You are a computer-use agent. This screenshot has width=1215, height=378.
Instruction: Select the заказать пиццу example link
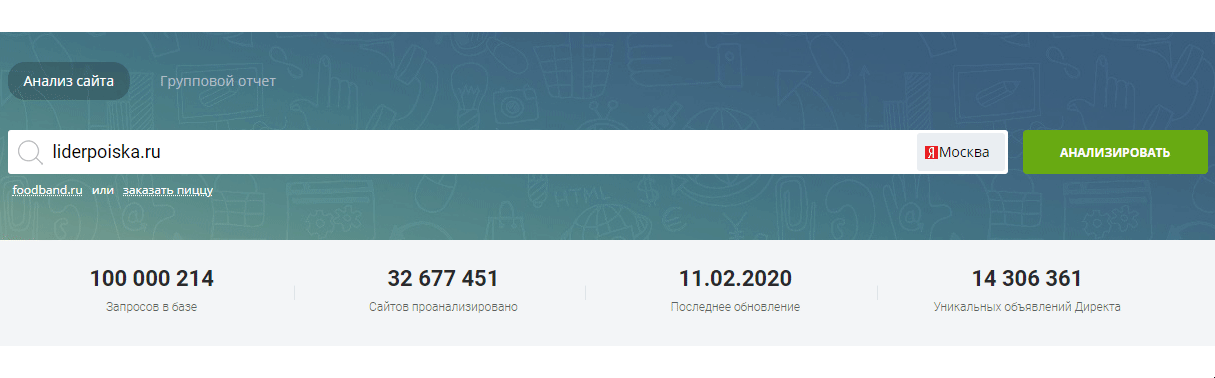coord(168,190)
